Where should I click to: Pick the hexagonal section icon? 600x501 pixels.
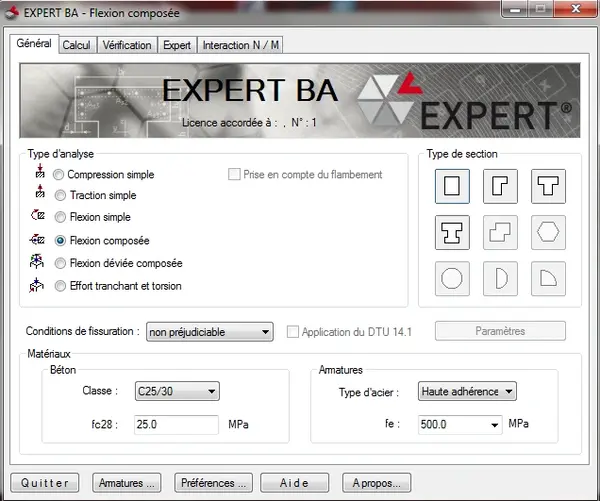tap(548, 232)
